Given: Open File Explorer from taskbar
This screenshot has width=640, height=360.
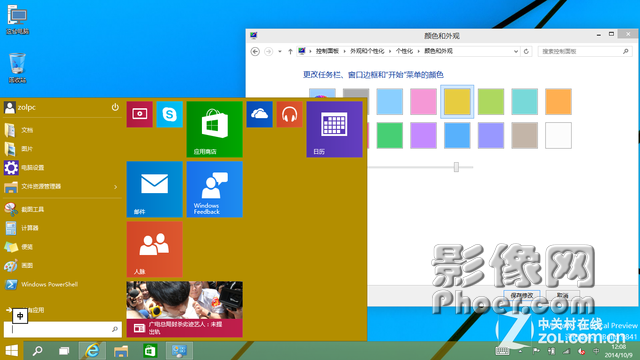Looking at the screenshot, I should coord(121,351).
